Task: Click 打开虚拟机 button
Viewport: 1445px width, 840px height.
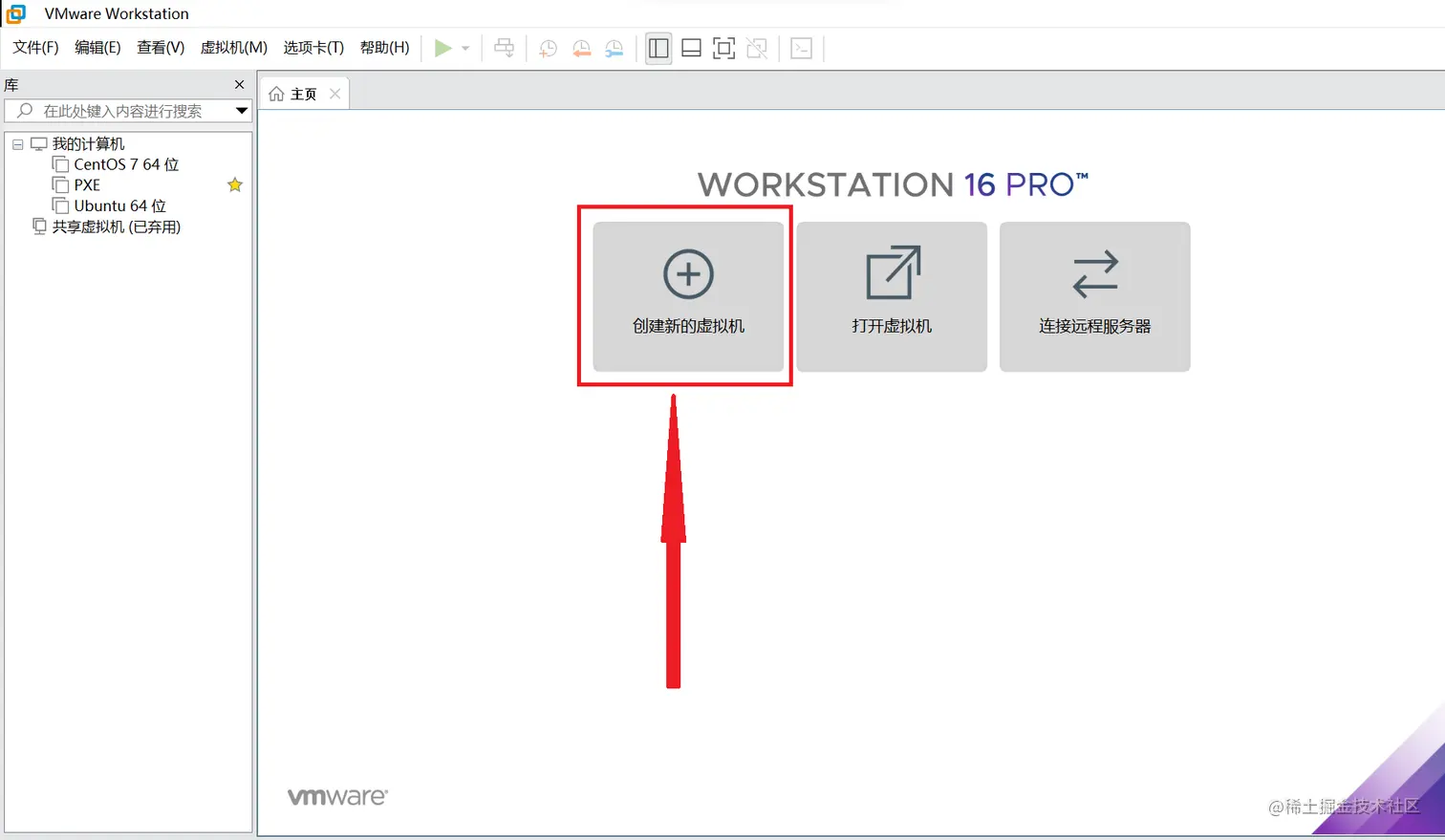Action: tap(892, 296)
